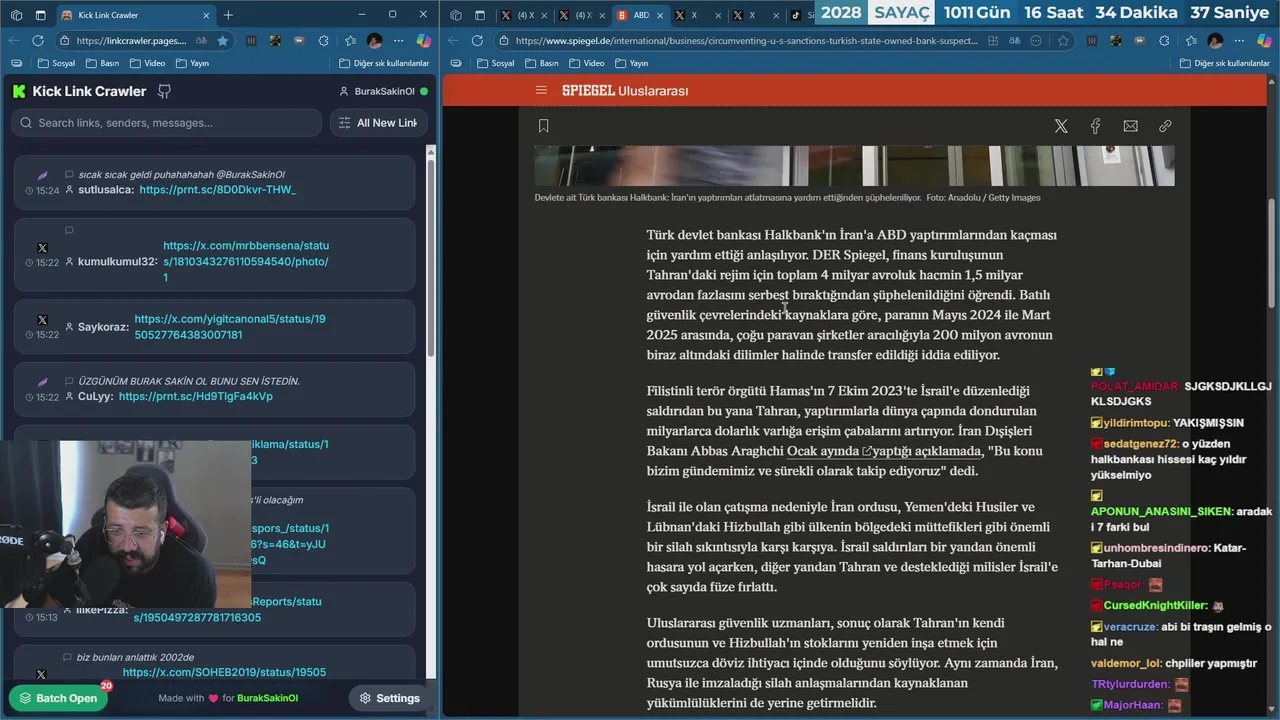Screen dimensions: 1280x720
Task: Switch to the TikTok tab
Action: pos(802,15)
